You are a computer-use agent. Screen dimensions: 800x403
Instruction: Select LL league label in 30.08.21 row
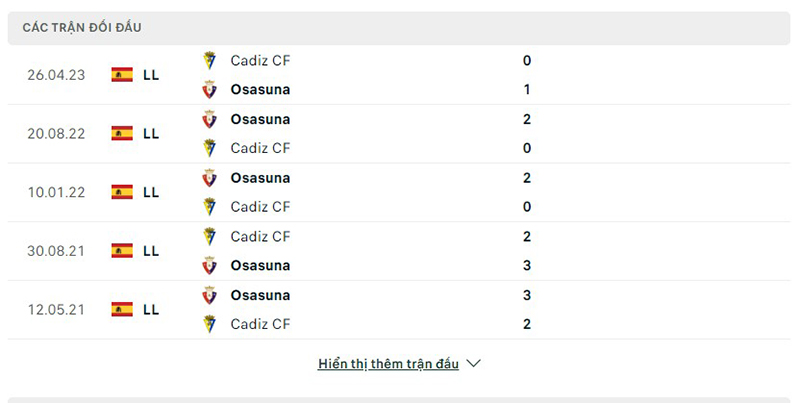(151, 251)
